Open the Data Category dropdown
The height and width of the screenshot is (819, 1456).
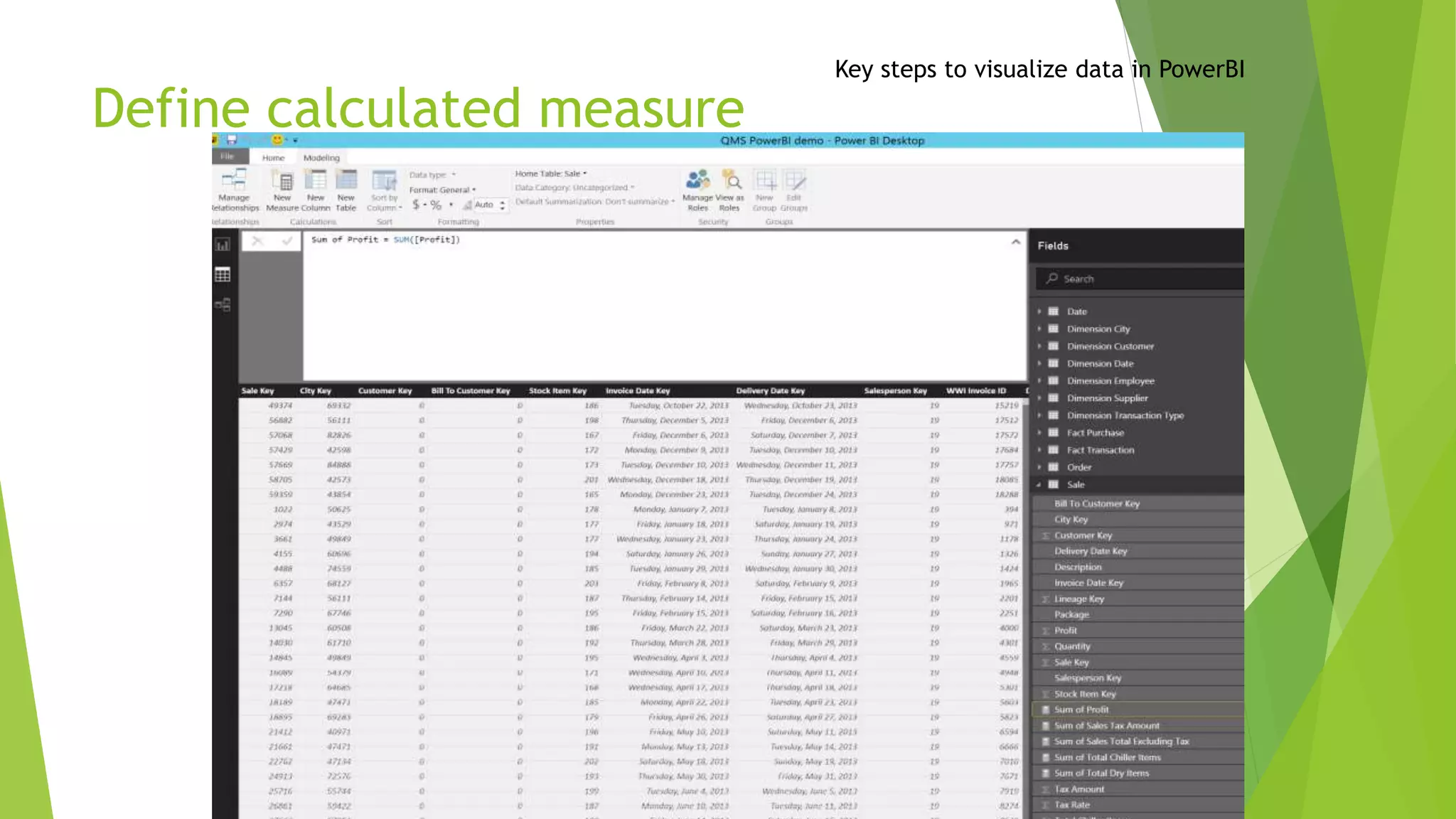[575, 188]
